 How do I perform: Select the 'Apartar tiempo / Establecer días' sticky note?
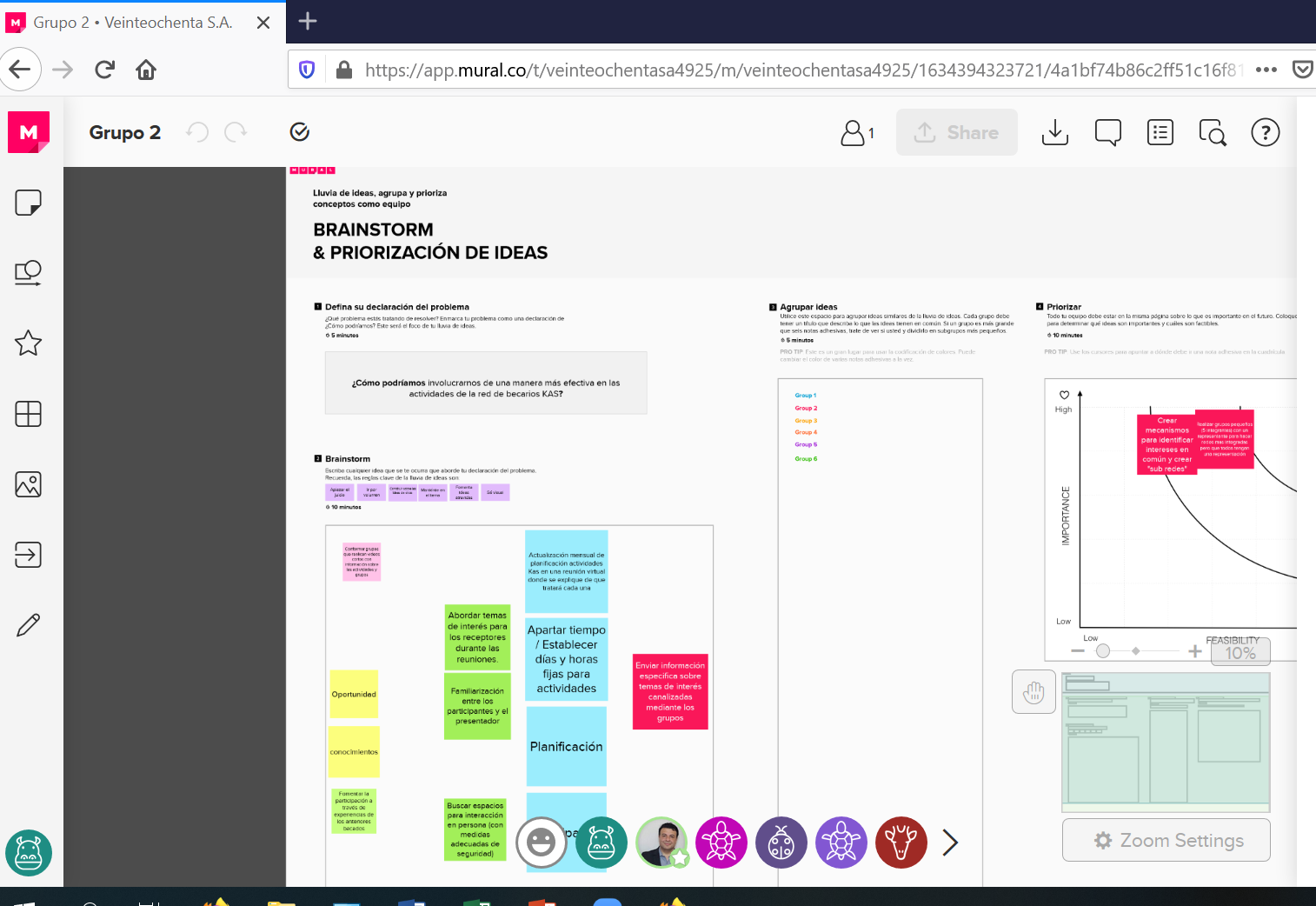(567, 659)
